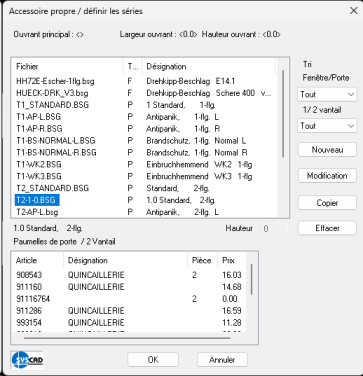The image size is (363, 376).
Task: Click the Désignation header in file list
Action: (209, 66)
